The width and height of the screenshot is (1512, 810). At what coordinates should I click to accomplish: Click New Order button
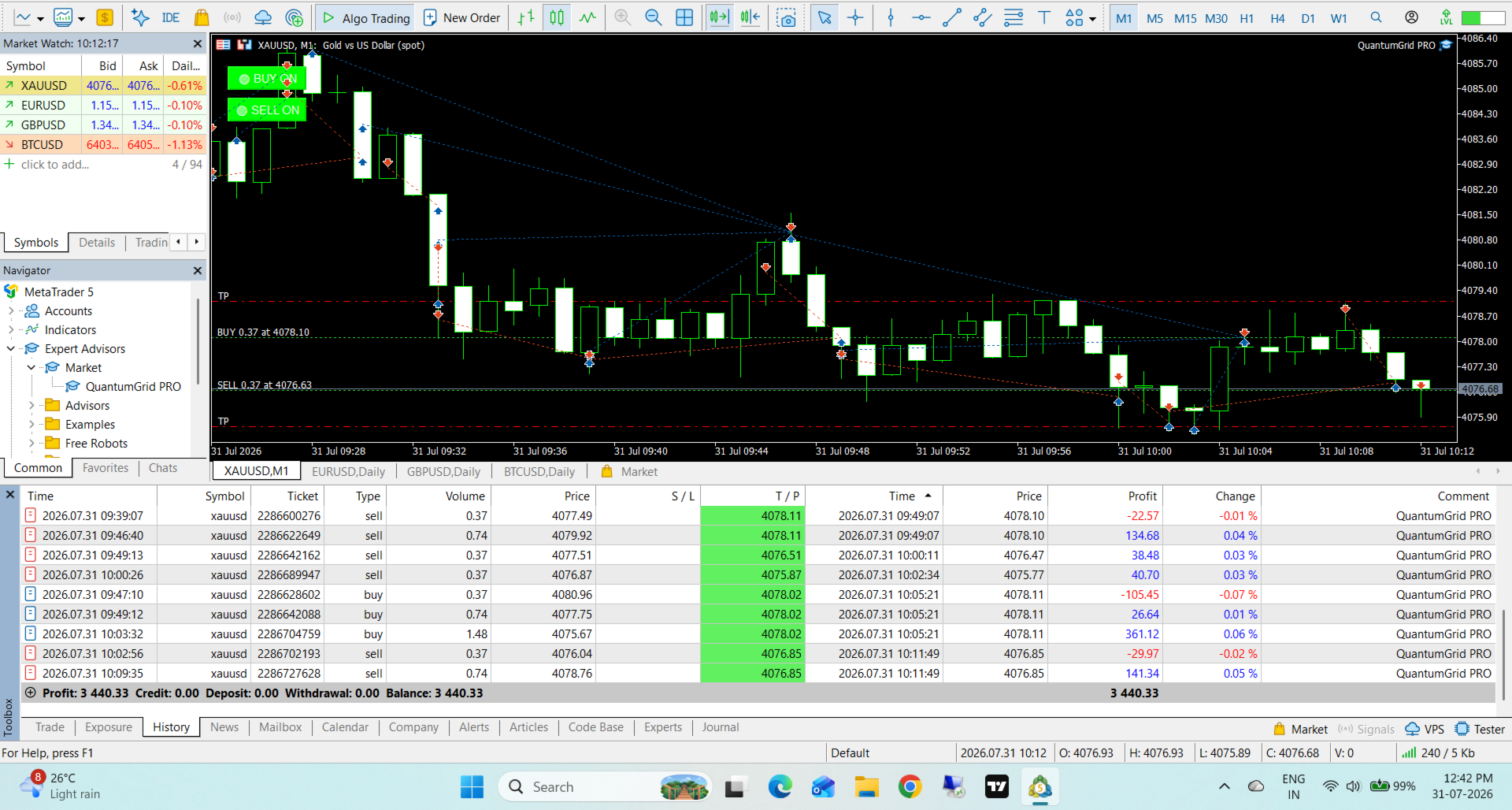click(x=462, y=17)
